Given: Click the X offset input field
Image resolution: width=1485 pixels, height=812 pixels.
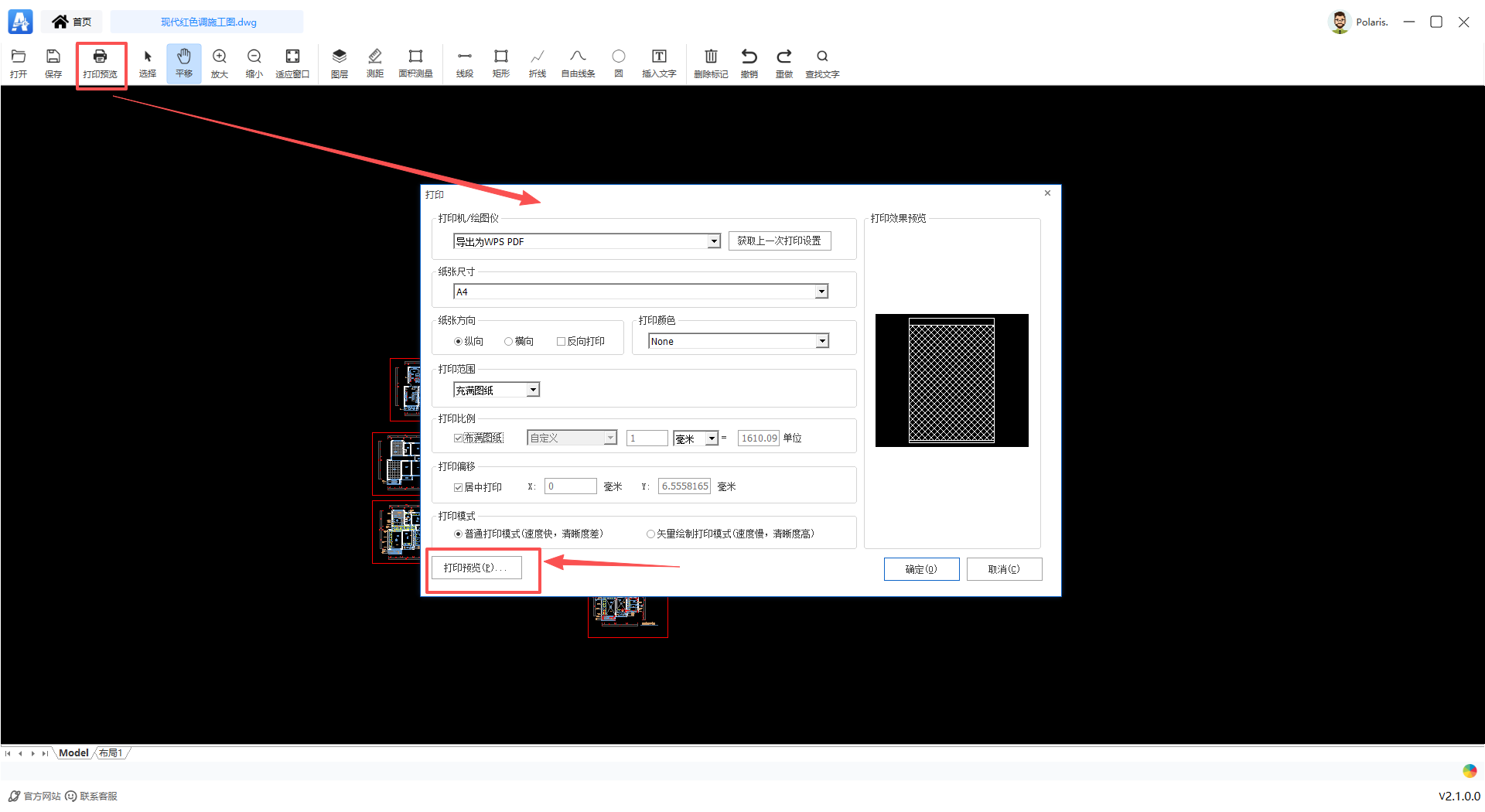Looking at the screenshot, I should click(x=570, y=486).
